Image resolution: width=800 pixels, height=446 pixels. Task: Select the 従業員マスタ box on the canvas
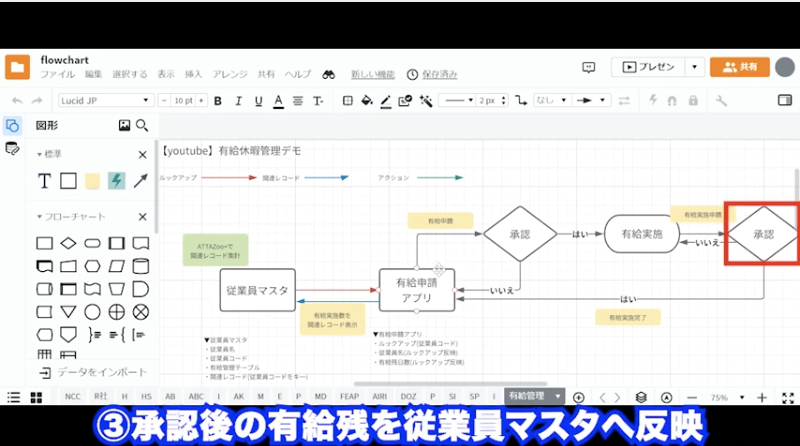point(255,290)
